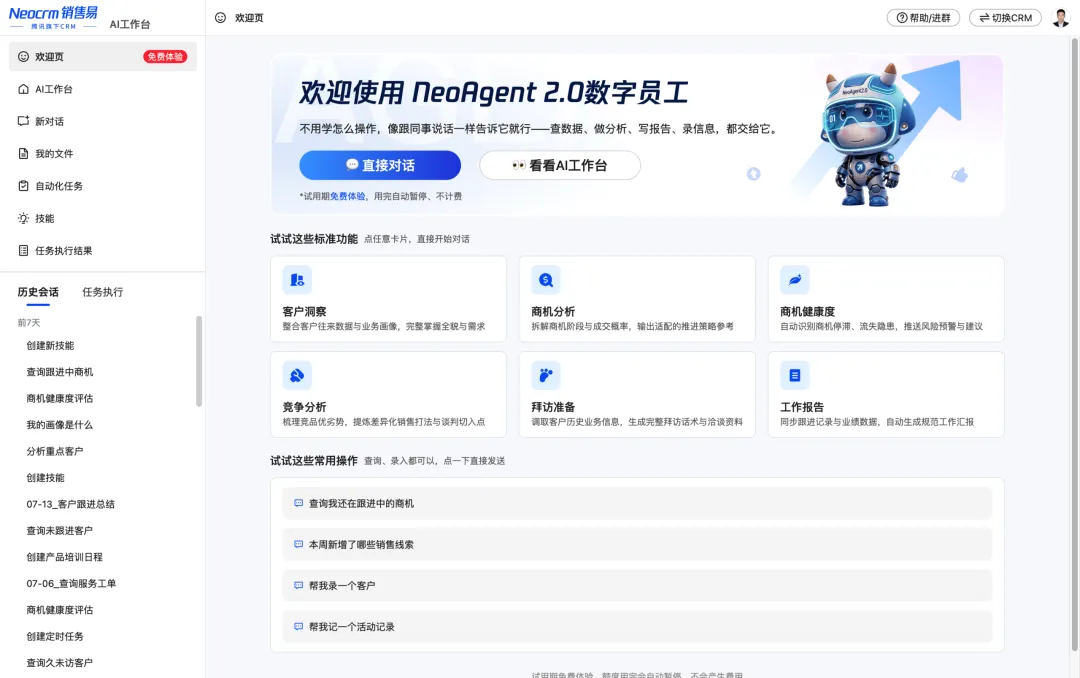
Task: Click the smiley icon beside 欢迎页 in sidebar
Action: pyautogui.click(x=23, y=56)
